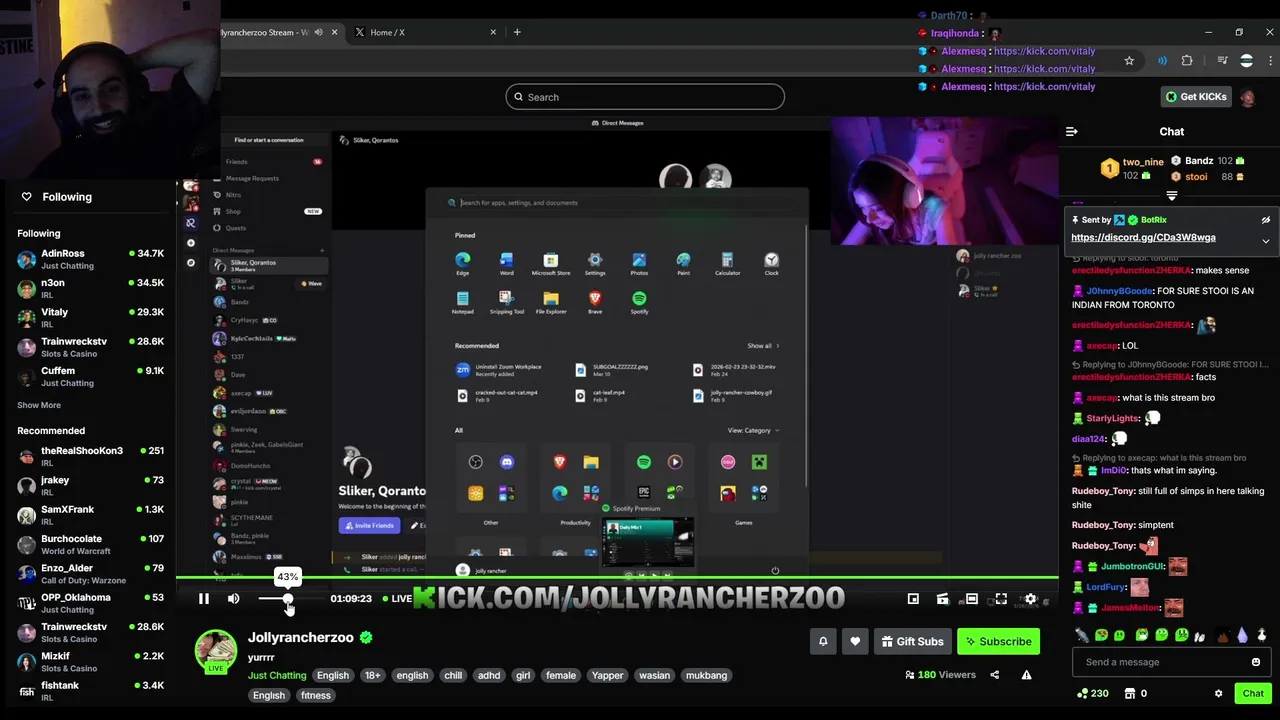Toggle notifications bell for Jollyrancherzoo
Viewport: 1280px width, 720px height.
click(823, 642)
